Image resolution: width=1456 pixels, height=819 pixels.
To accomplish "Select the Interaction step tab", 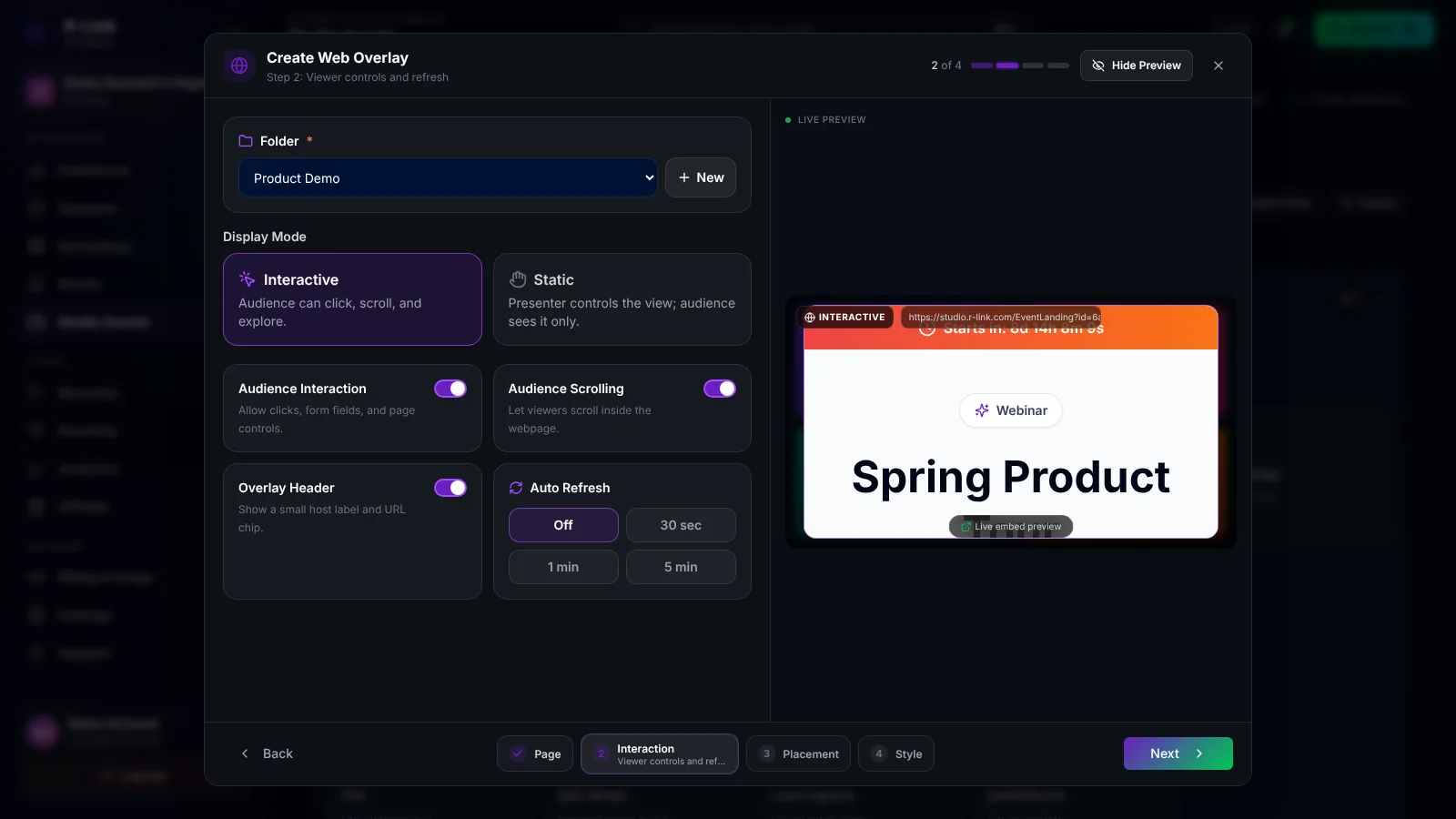I will (660, 753).
